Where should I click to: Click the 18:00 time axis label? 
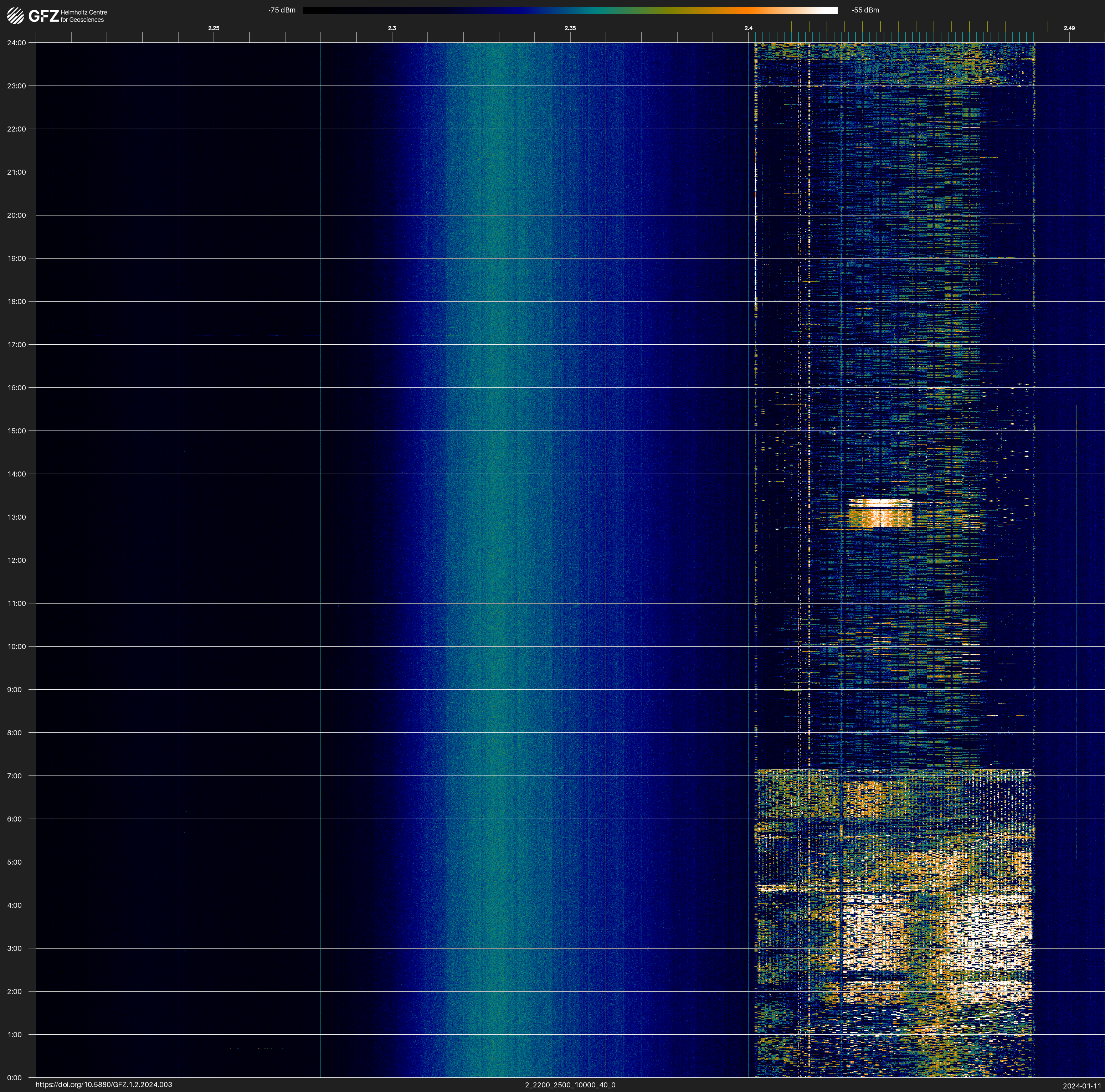[x=17, y=301]
